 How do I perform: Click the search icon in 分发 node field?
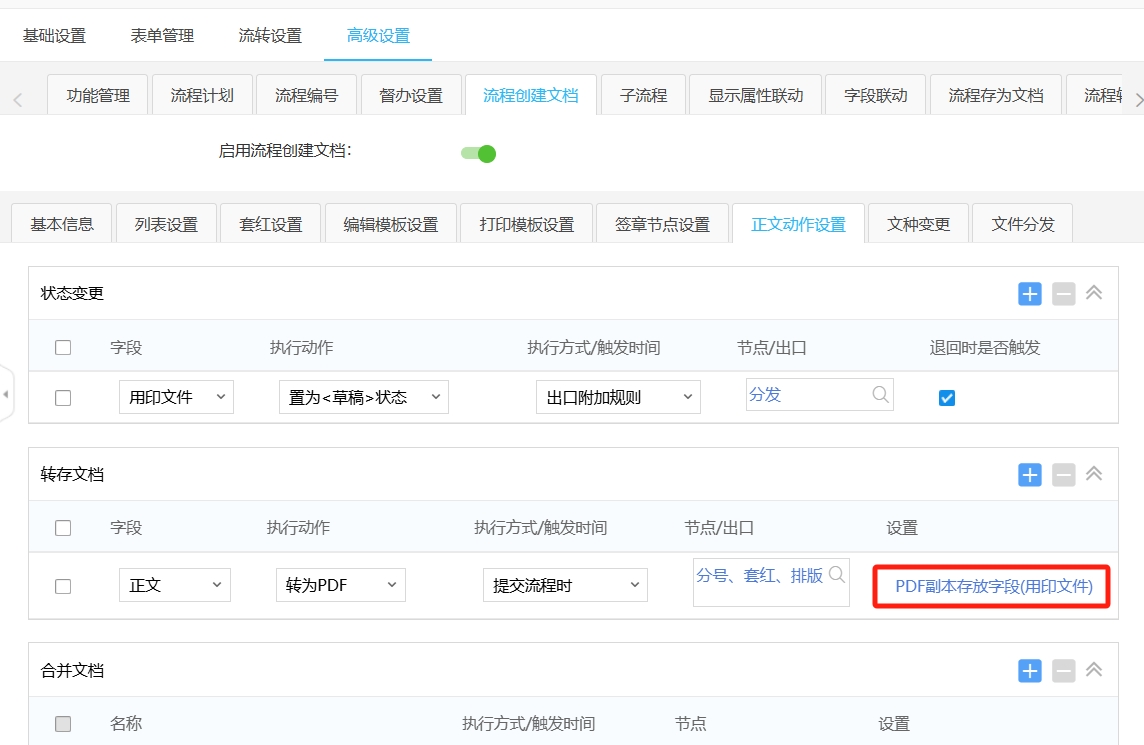pyautogui.click(x=880, y=394)
